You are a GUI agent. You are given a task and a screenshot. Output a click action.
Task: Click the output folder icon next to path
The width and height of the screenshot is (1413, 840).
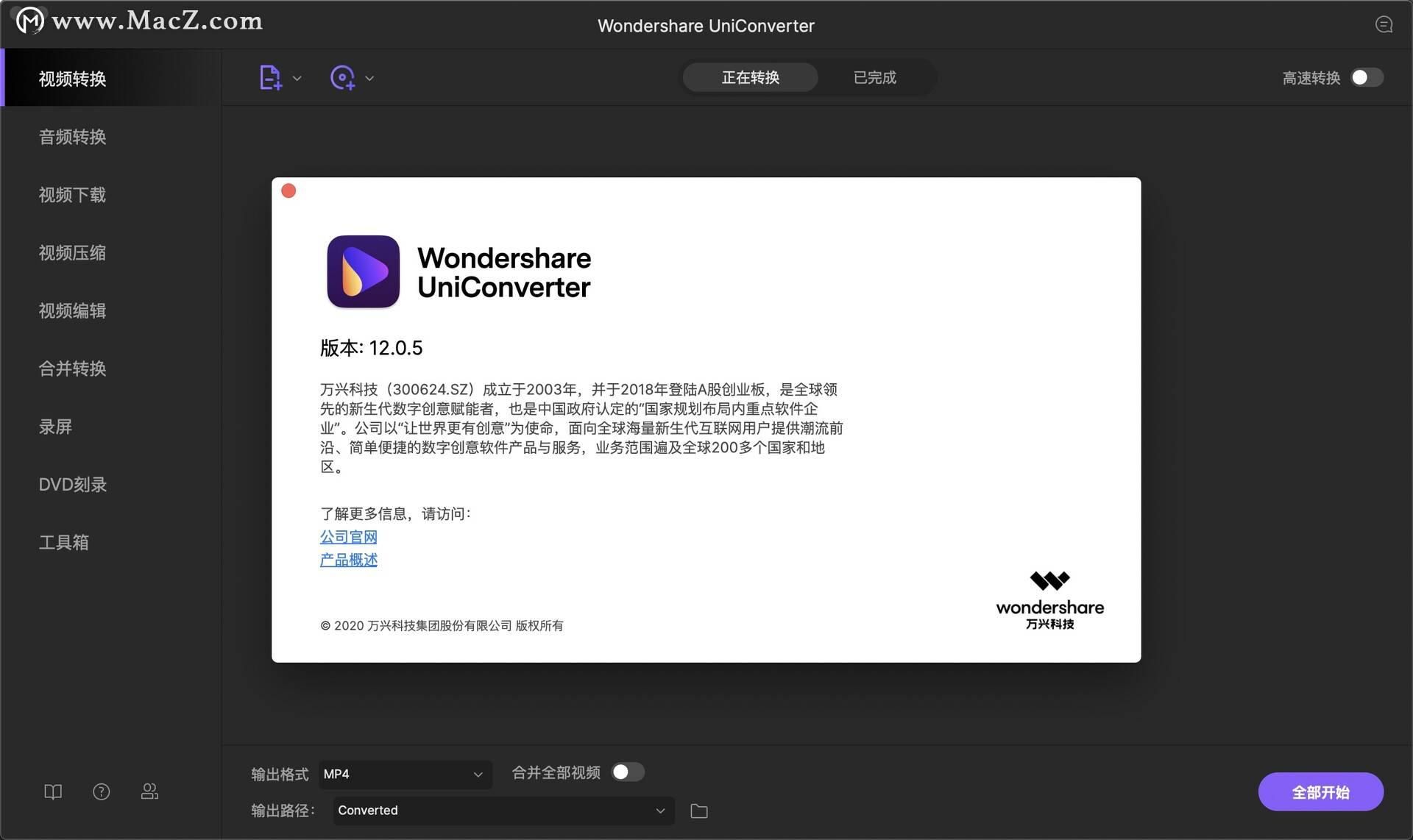(698, 811)
